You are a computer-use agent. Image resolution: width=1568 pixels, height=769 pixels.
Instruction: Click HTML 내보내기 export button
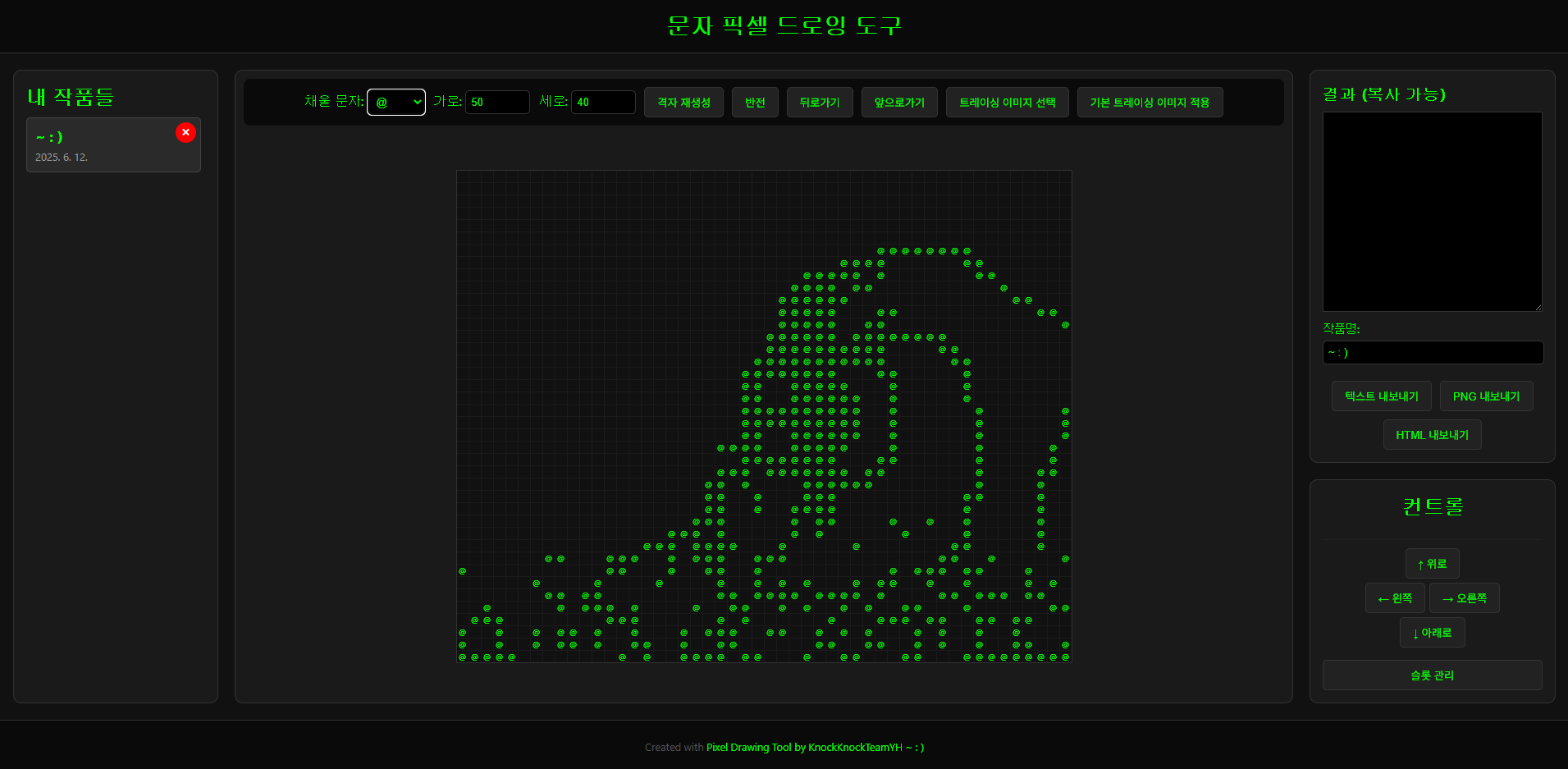(1433, 435)
